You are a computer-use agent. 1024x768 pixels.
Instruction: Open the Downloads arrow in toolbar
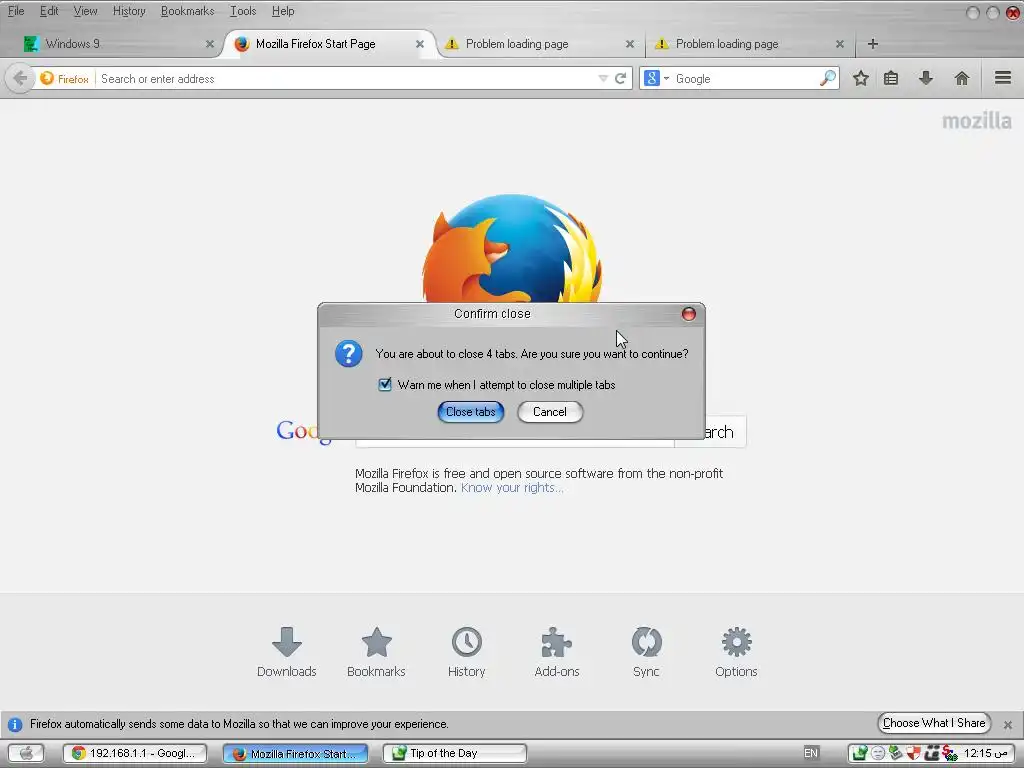[925, 78]
